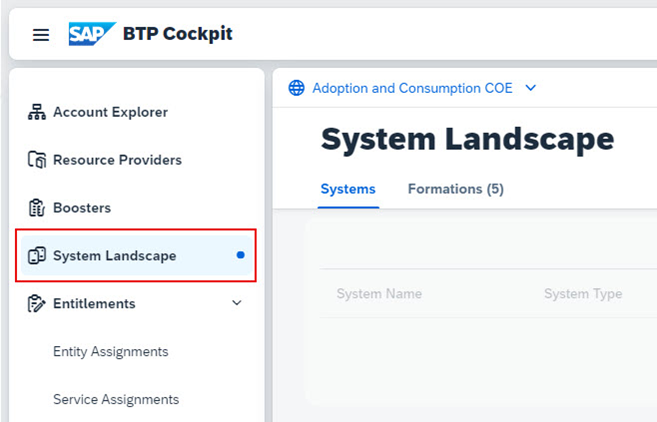Select the Systems tab
This screenshot has height=422, width=657.
click(x=348, y=189)
